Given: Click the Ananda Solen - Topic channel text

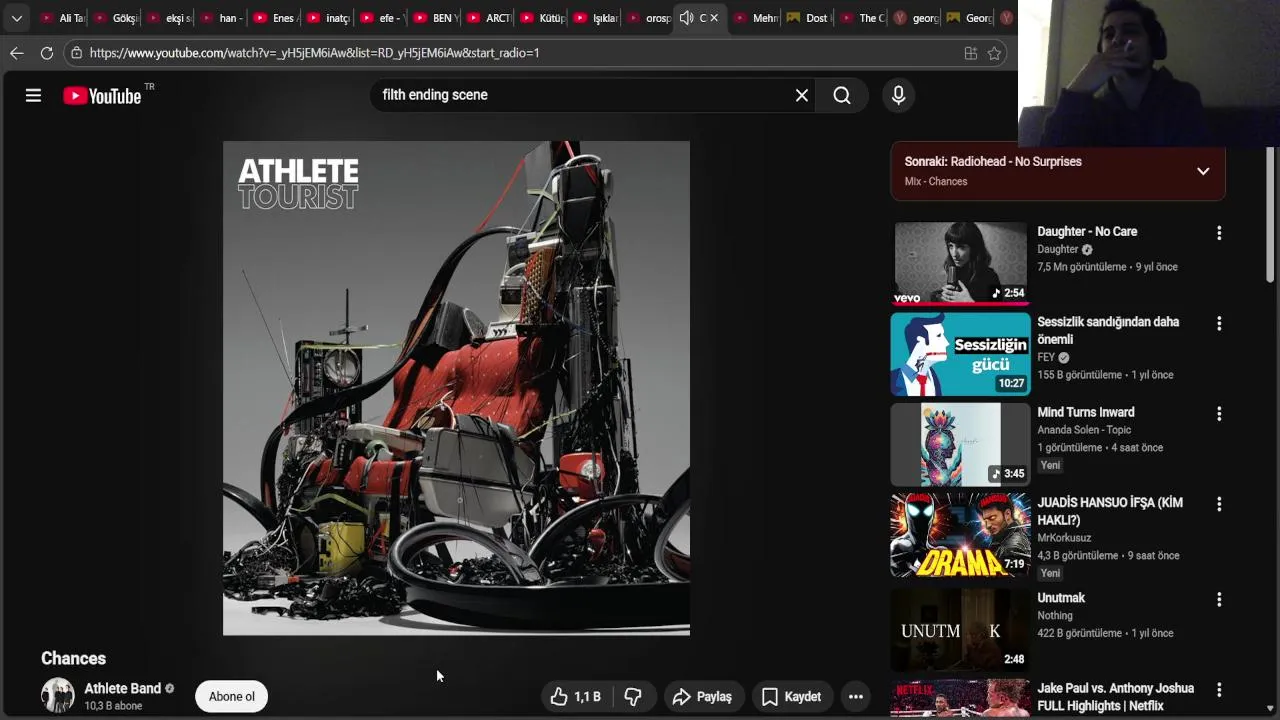Looking at the screenshot, I should click(1084, 430).
